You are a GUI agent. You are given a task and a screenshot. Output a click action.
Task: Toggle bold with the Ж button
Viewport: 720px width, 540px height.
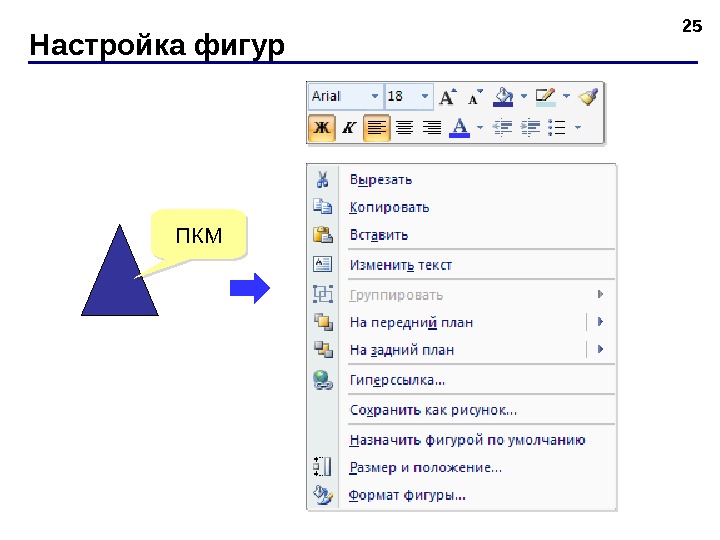tap(321, 128)
